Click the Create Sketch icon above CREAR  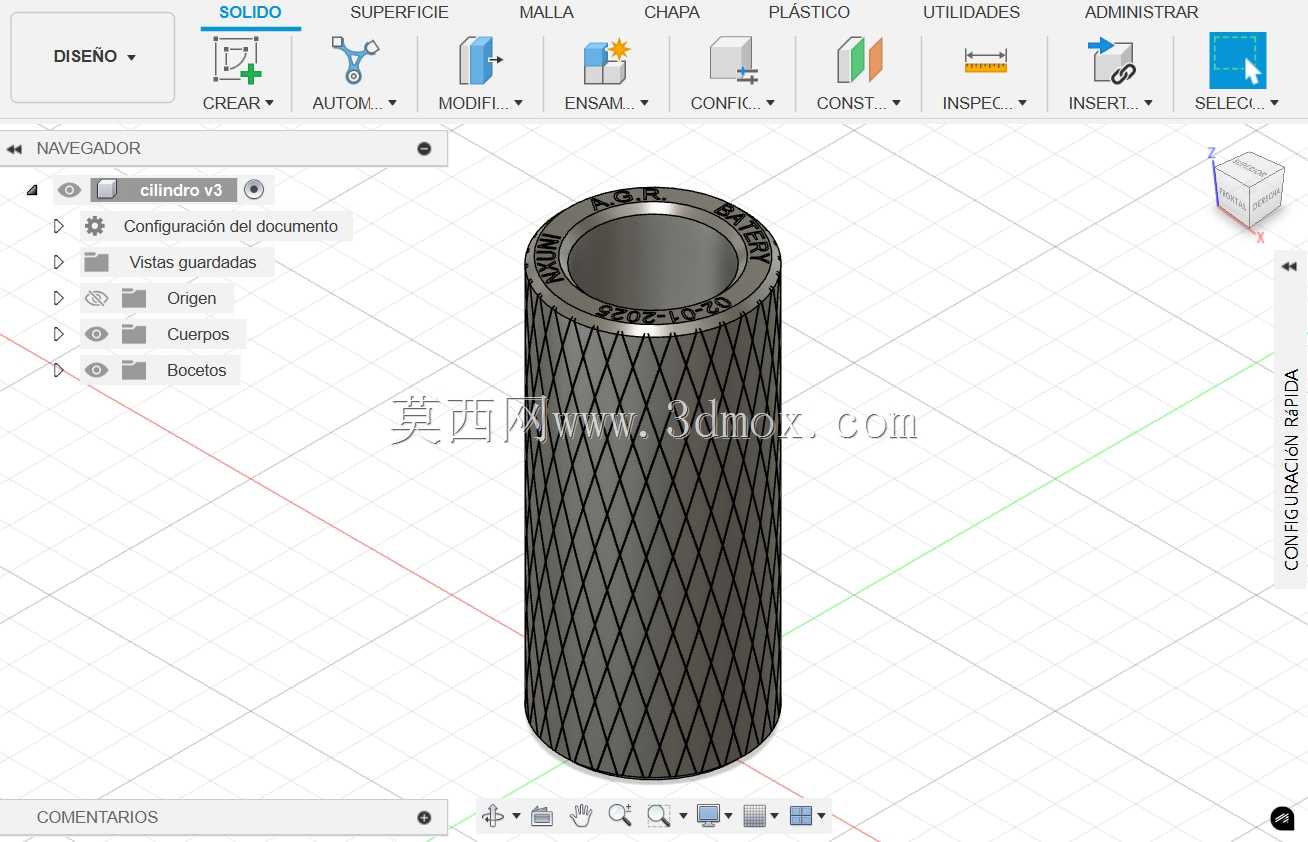pyautogui.click(x=237, y=60)
